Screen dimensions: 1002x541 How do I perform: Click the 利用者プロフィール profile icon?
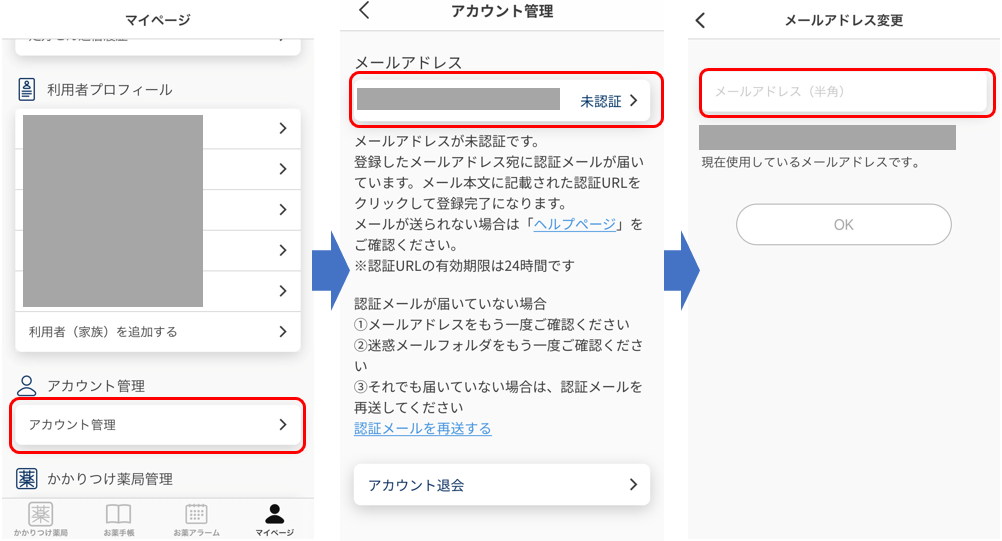26,89
